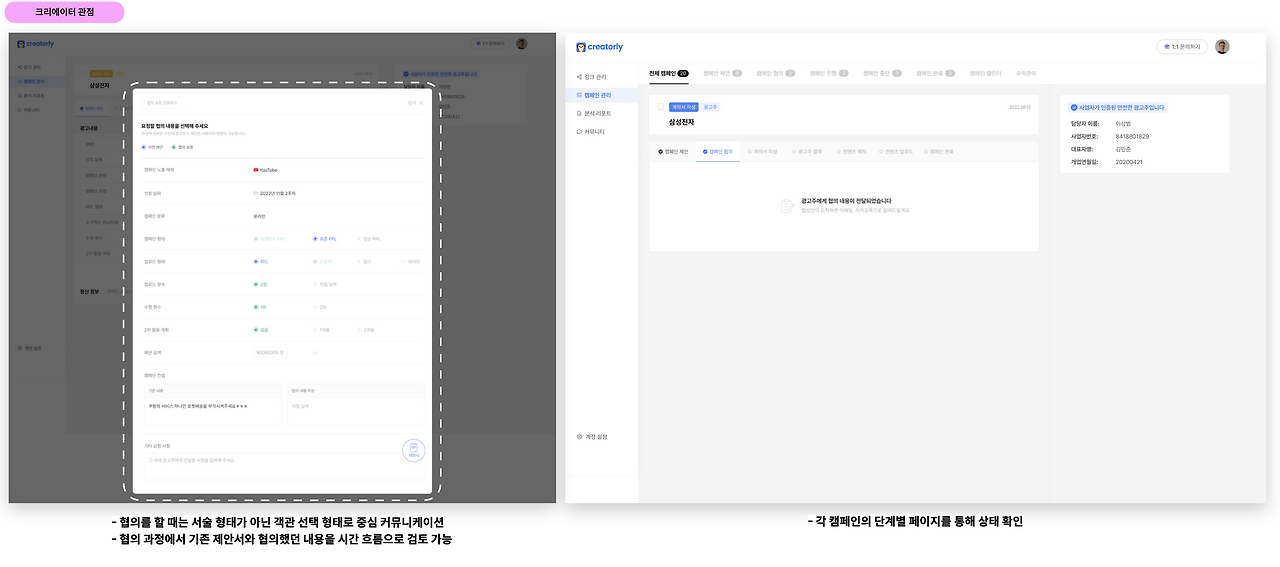Click the opening date value 20200421

coord(1129,161)
